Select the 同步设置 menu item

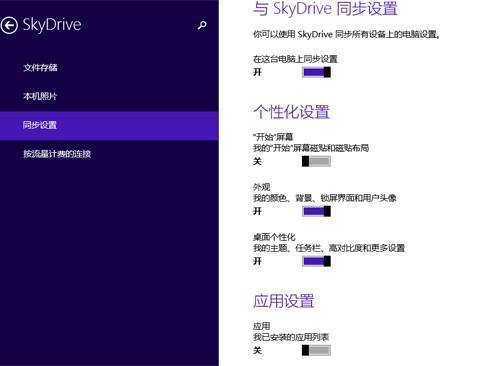pyautogui.click(x=109, y=125)
